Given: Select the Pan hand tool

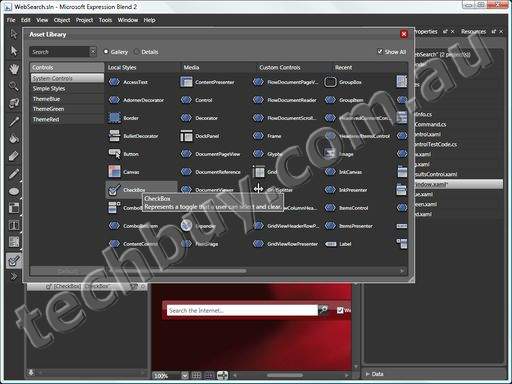Looking at the screenshot, I should tap(14, 69).
